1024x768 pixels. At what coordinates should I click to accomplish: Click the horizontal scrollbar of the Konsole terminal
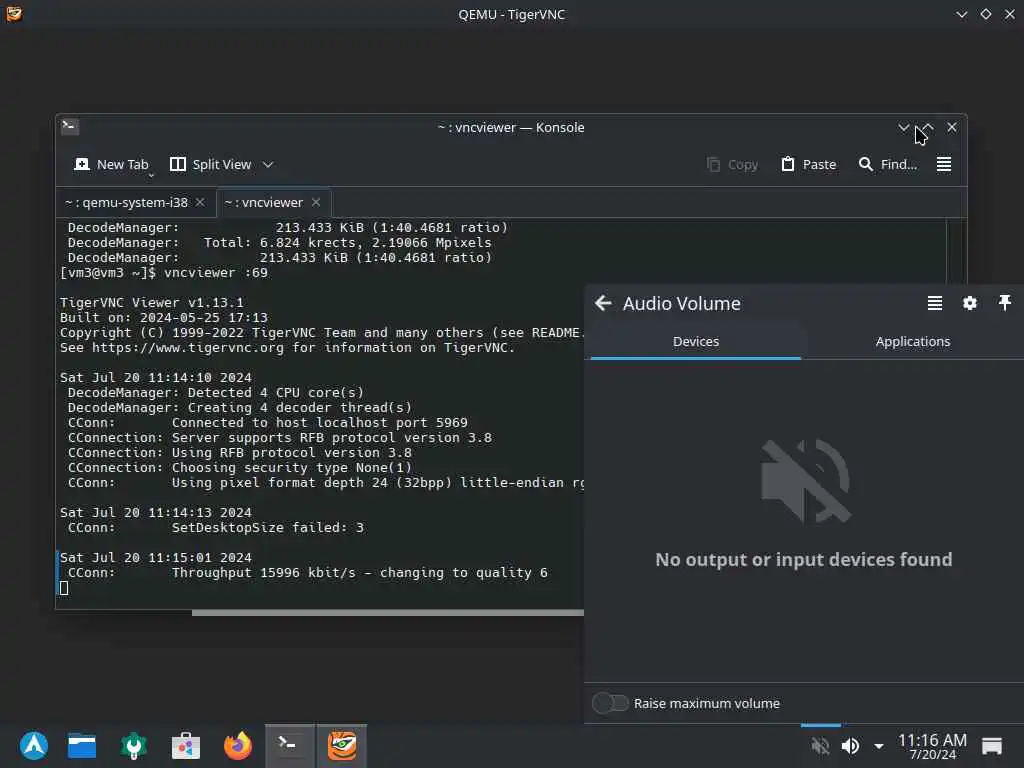(387, 613)
